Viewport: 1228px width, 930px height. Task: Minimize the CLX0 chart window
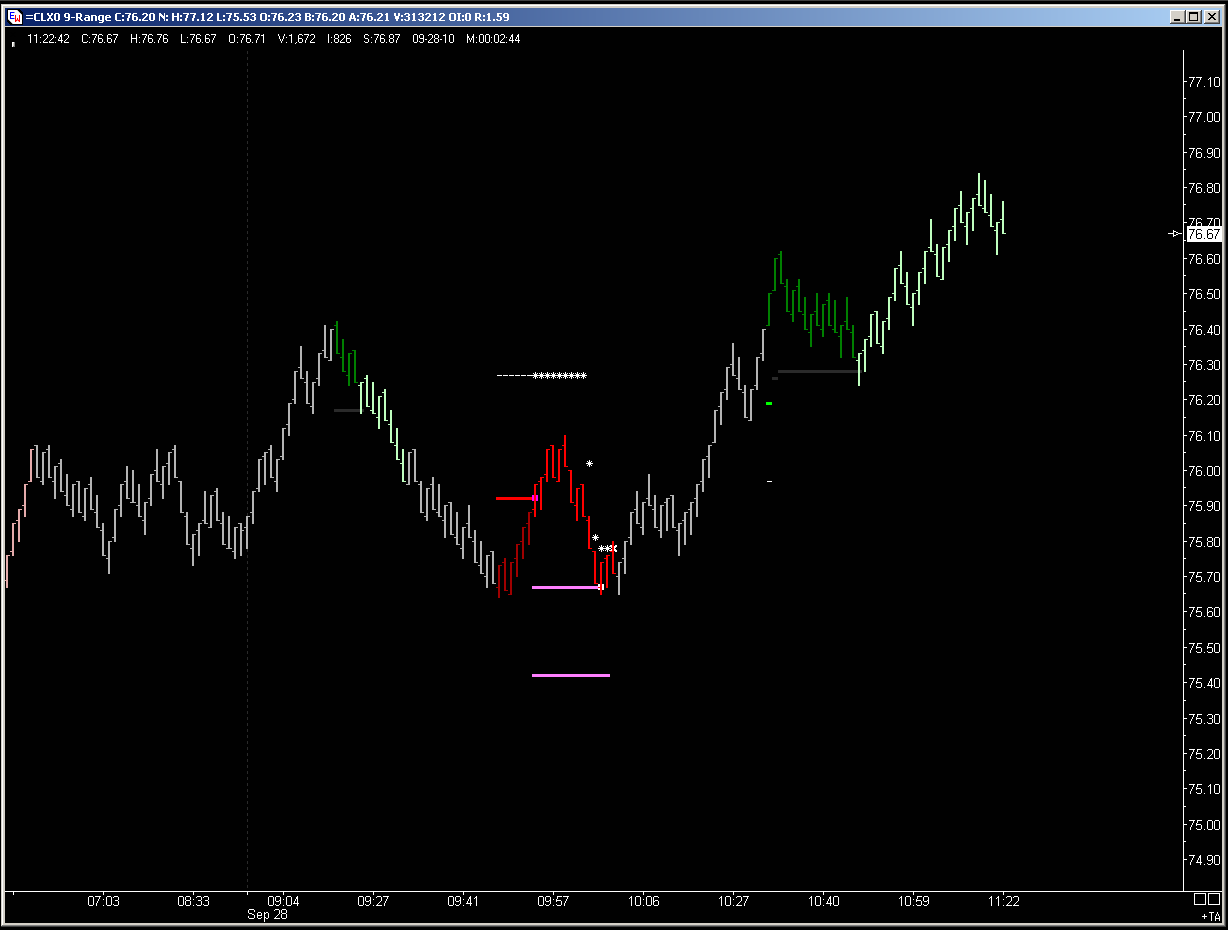(x=1177, y=17)
